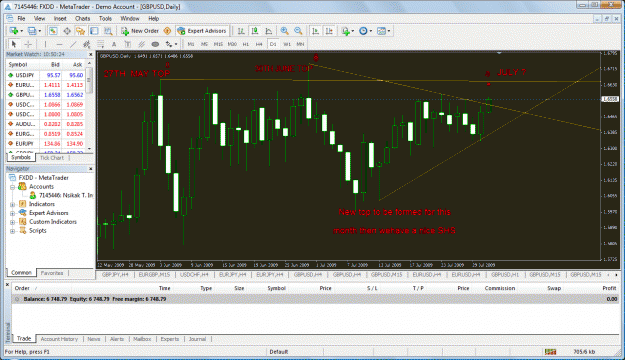Select the text tool A
625x360 pixels.
click(114, 44)
